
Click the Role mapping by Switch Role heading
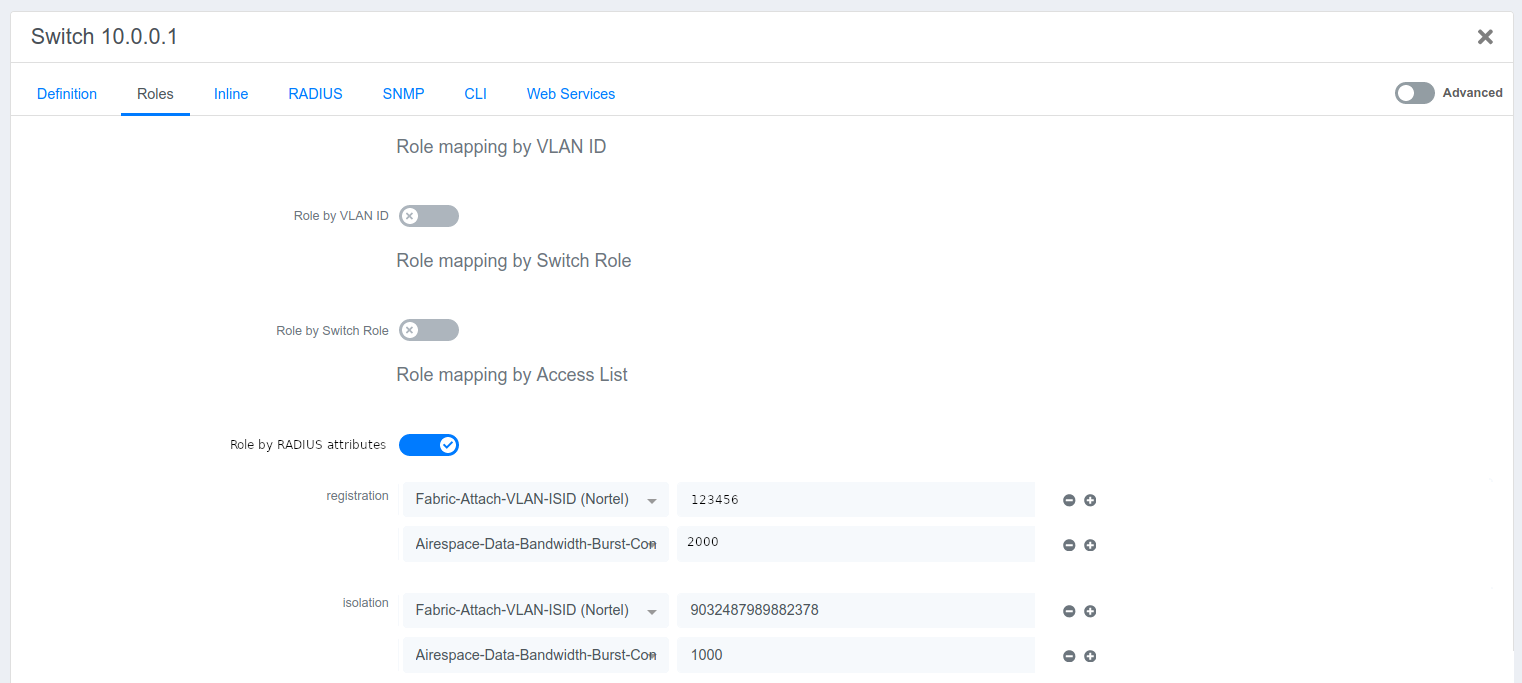(514, 261)
